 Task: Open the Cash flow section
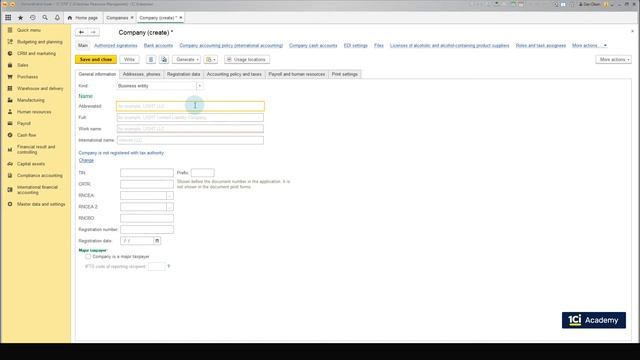click(27, 135)
